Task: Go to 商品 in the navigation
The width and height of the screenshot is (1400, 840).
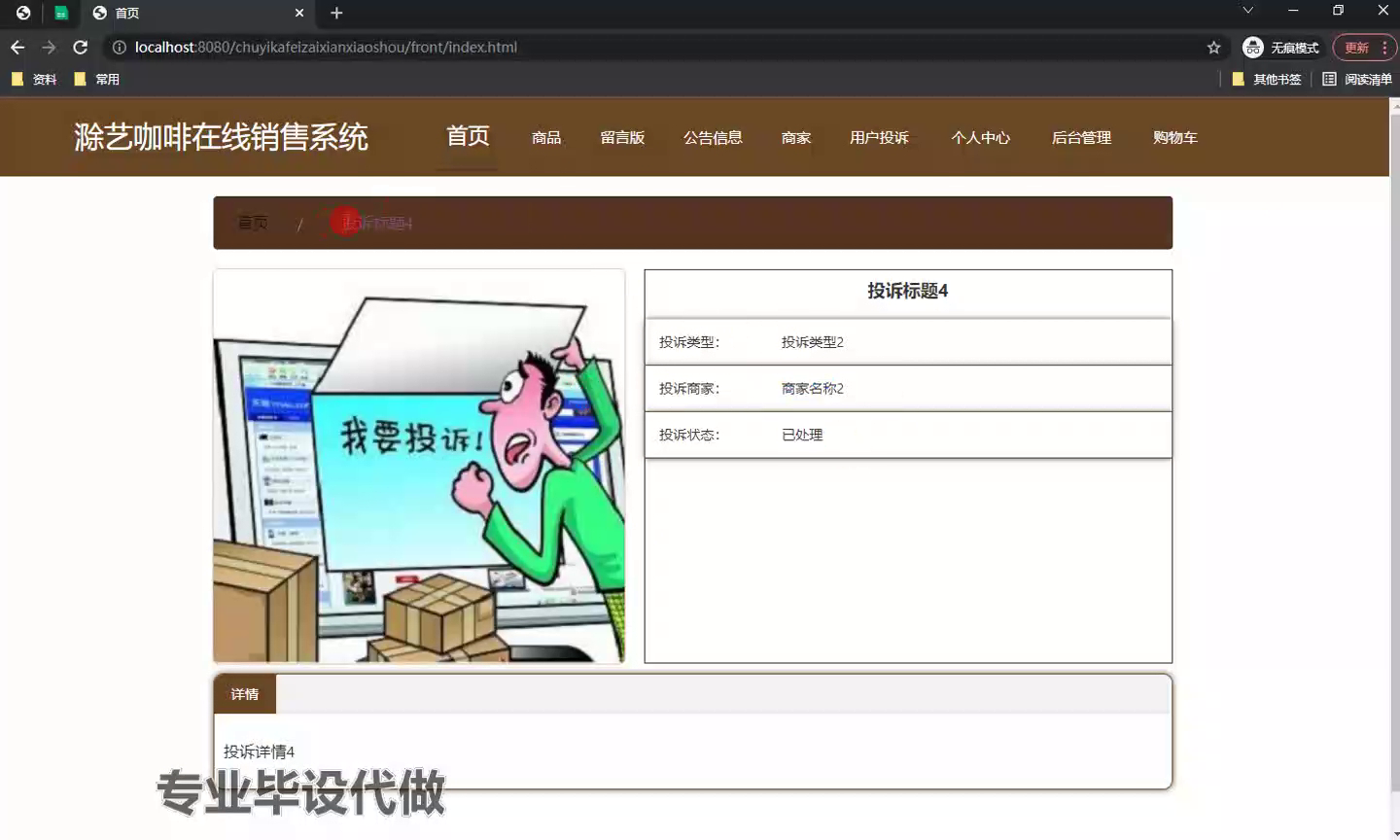Action: 546,138
